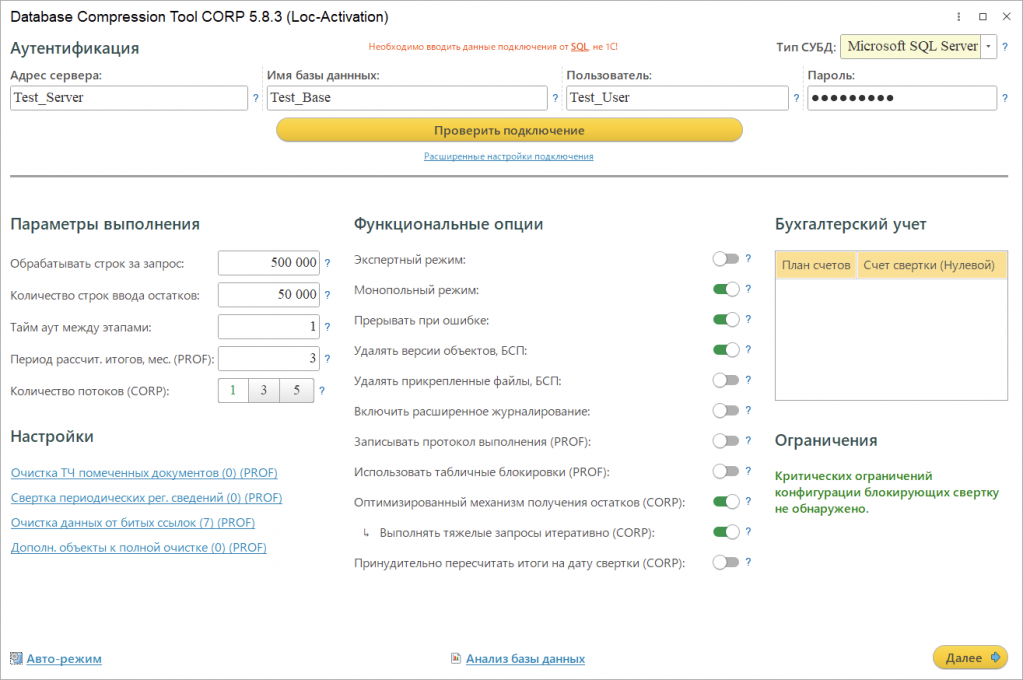This screenshot has height=680, width=1023.
Task: Click the Далее button
Action: tap(970, 657)
